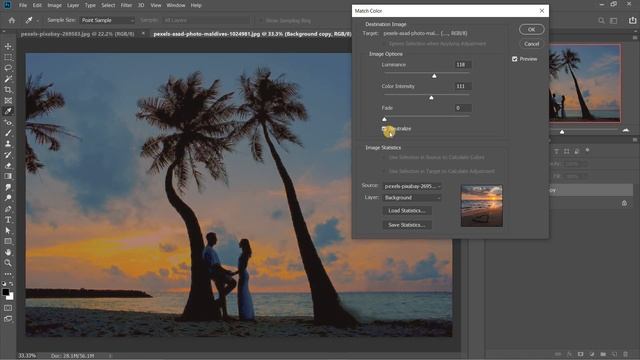This screenshot has width=640, height=360.
Task: Toggle Ignore Selection when Applying Adjustment checkbox
Action: pyautogui.click(x=384, y=44)
